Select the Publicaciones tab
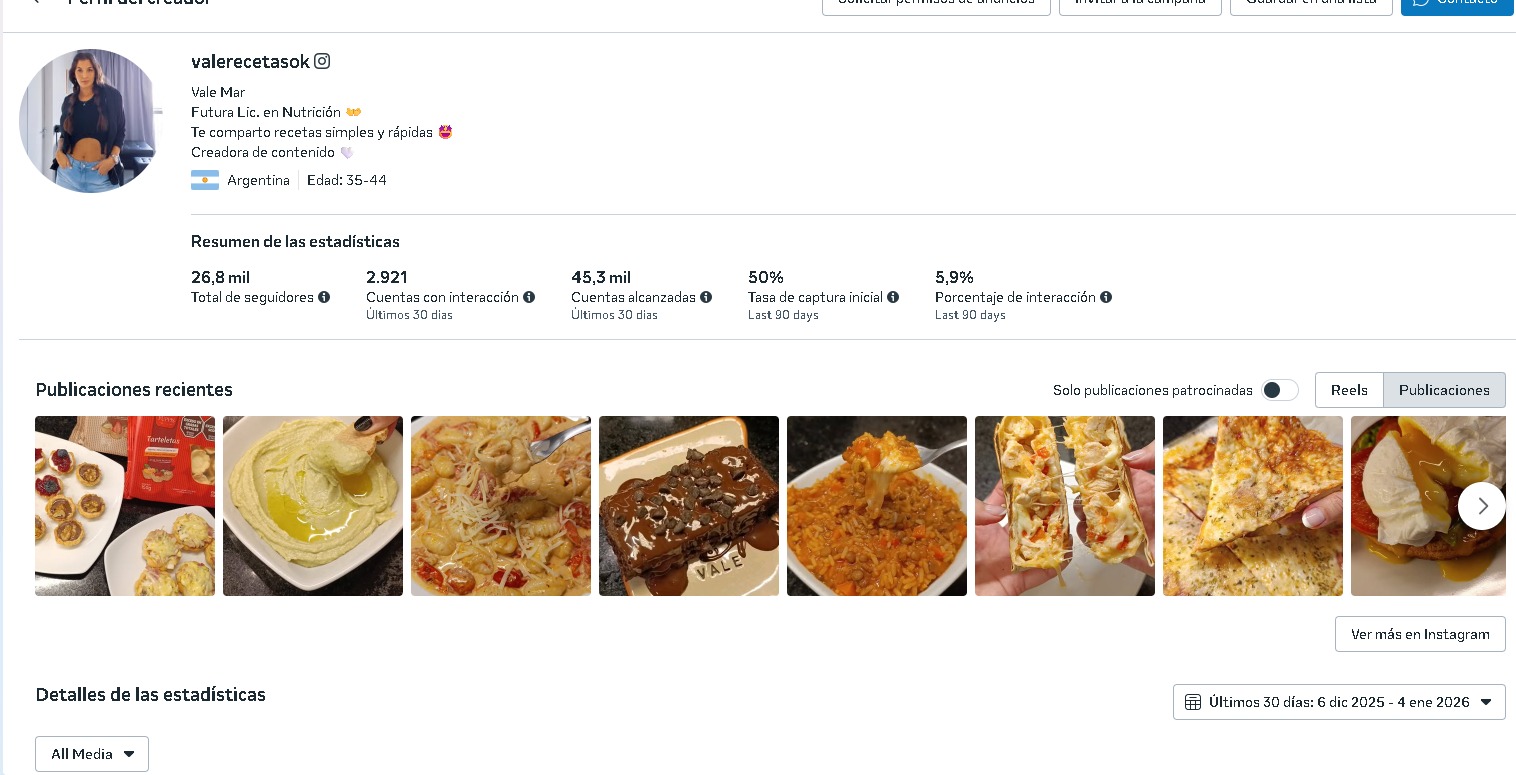 (1444, 390)
